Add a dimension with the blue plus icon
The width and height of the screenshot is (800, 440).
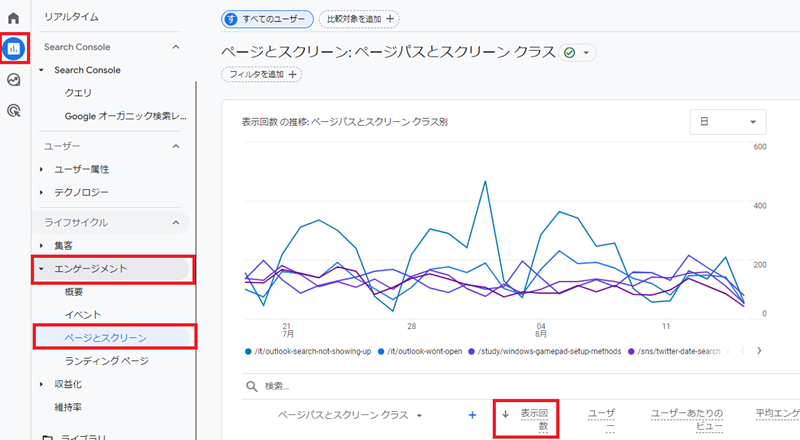472,415
